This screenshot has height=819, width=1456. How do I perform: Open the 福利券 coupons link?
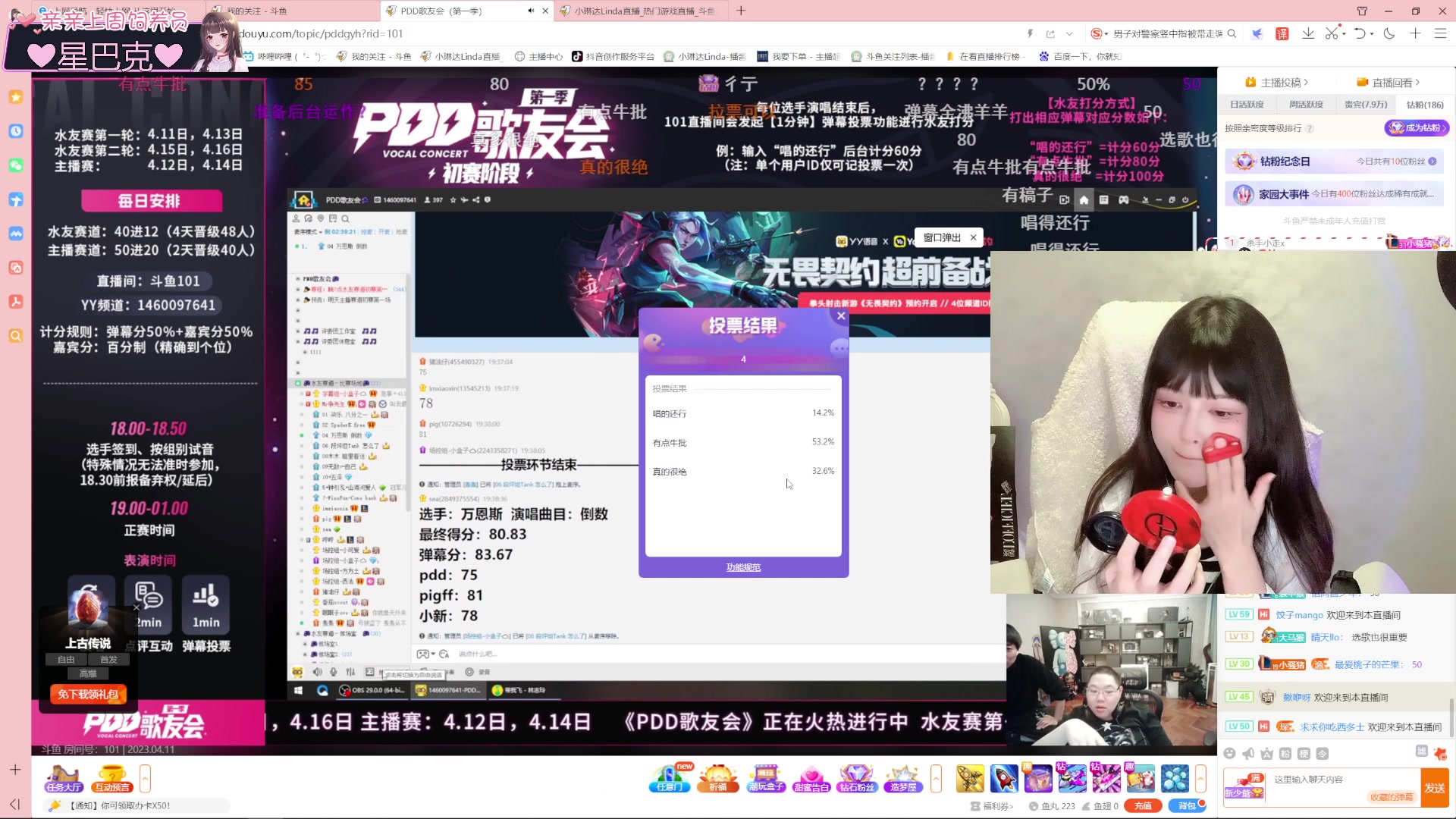tap(992, 806)
